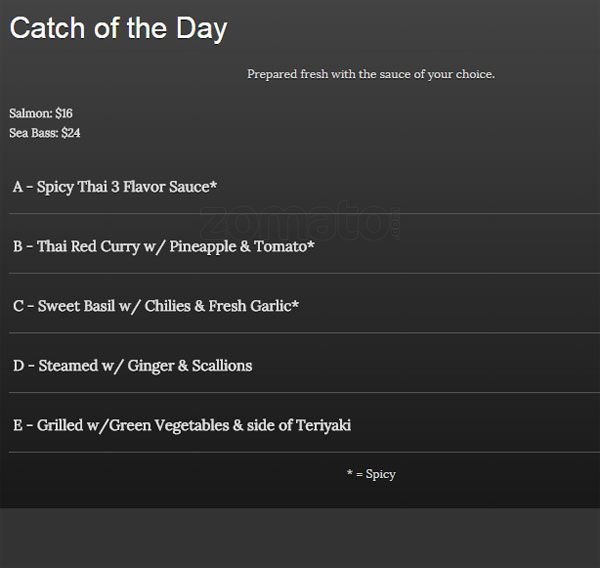Click the asterisk after Fresh Garlic
Image resolution: width=600 pixels, height=568 pixels.
coord(296,306)
